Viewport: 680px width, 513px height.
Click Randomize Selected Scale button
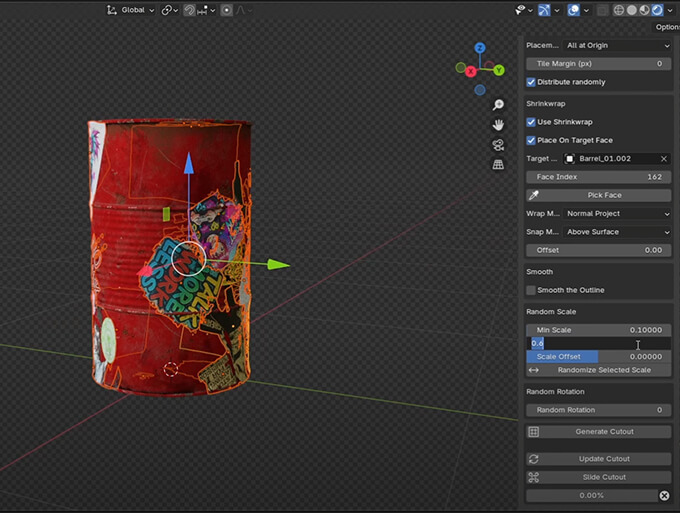point(598,370)
